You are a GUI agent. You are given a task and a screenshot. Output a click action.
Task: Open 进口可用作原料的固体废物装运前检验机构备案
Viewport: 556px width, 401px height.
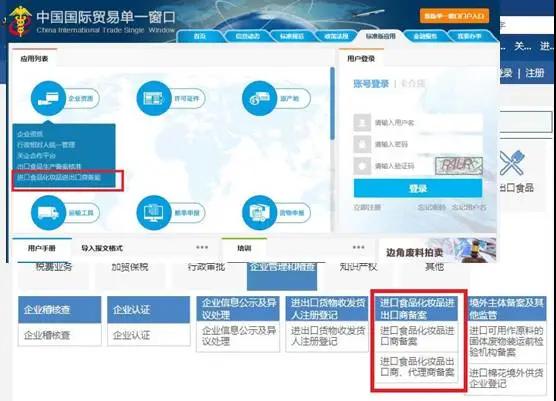[x=507, y=342]
